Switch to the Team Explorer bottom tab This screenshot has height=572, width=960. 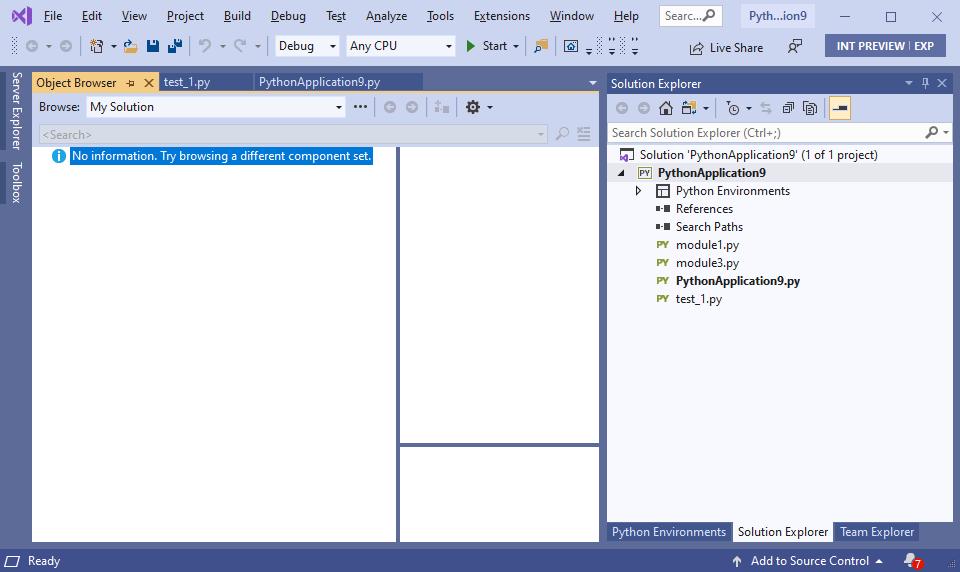(877, 532)
